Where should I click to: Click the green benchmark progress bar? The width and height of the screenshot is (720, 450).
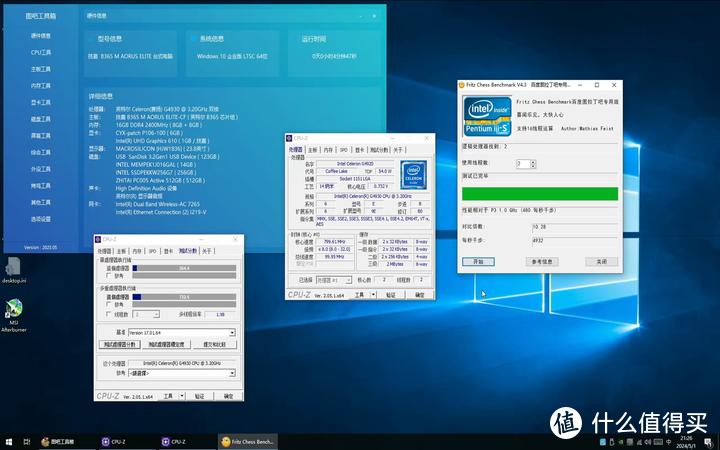pos(539,192)
